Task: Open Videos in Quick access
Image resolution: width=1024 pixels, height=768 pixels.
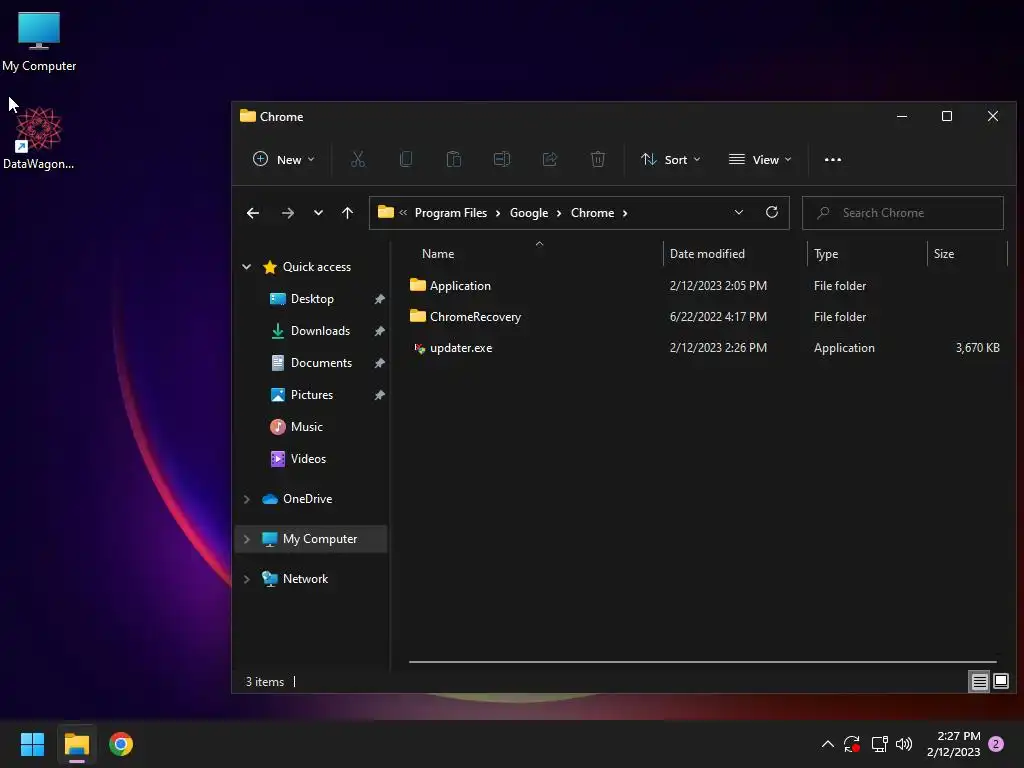Action: 308,458
